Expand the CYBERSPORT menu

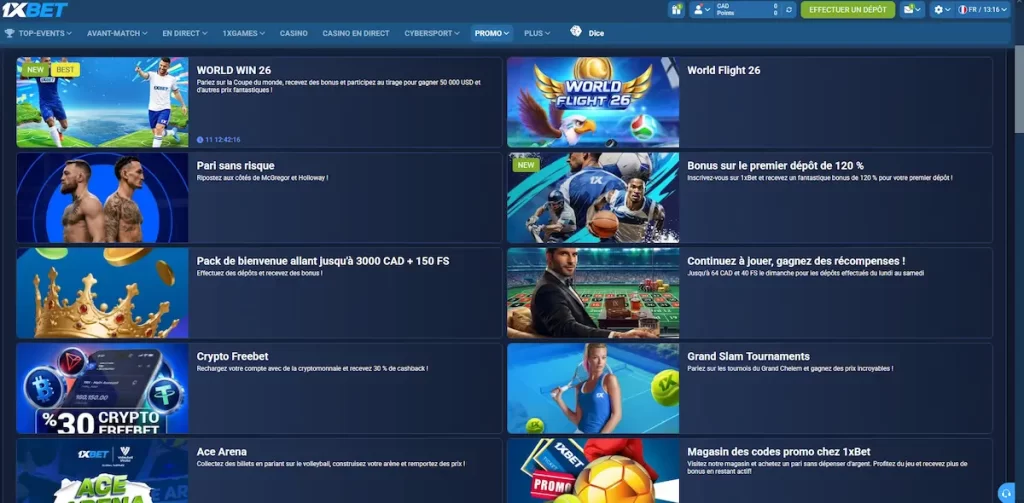pos(432,33)
